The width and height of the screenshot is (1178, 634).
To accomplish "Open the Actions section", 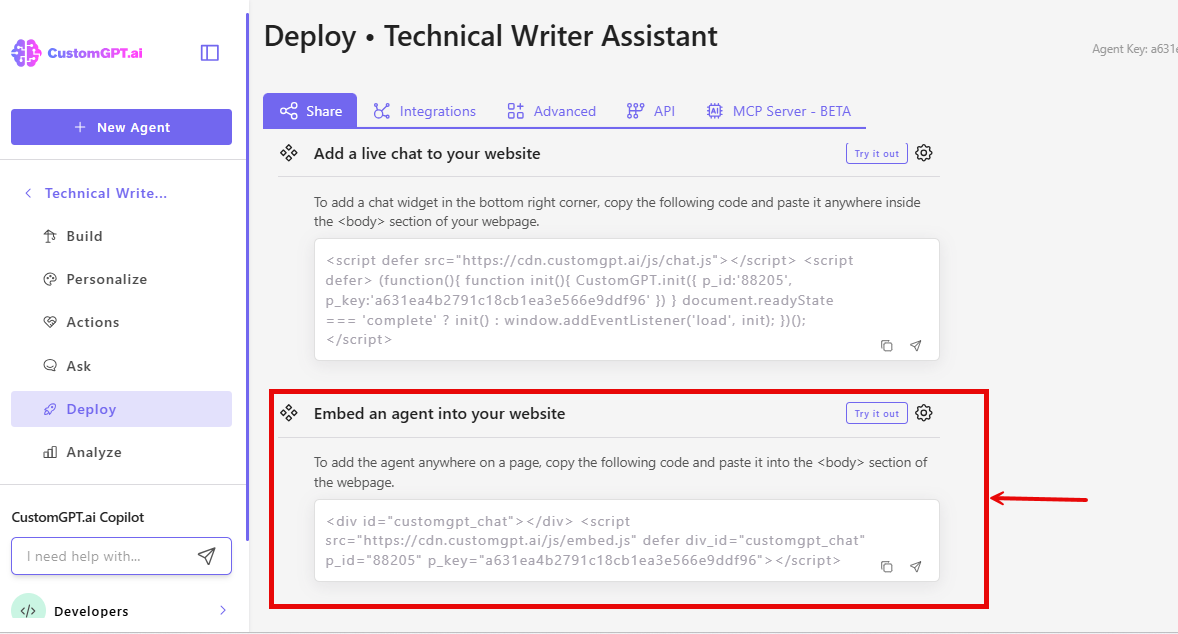I will pos(122,322).
